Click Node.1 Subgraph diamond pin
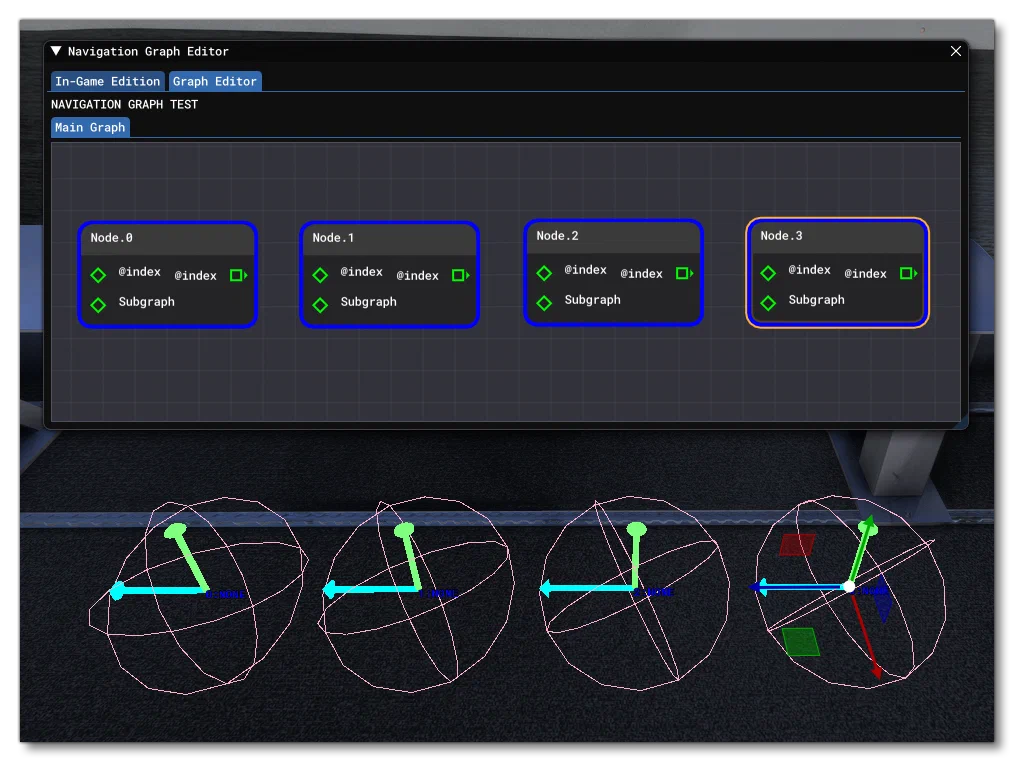1014x762 pixels. [x=320, y=305]
